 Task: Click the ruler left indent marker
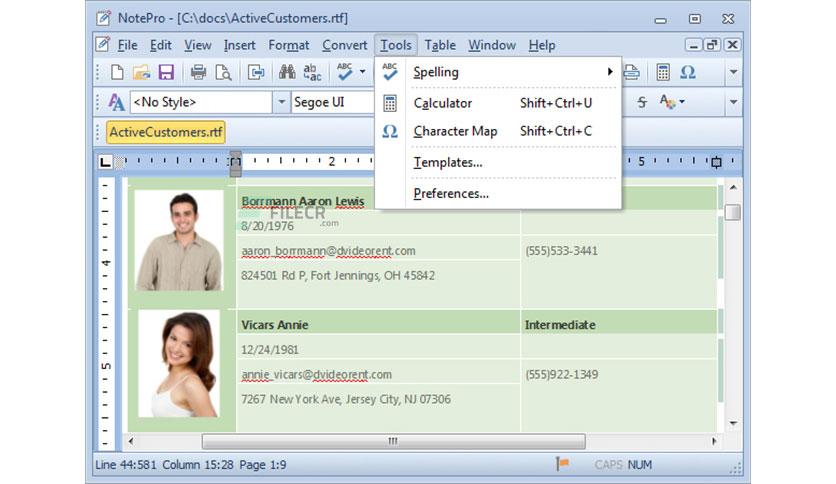click(235, 163)
